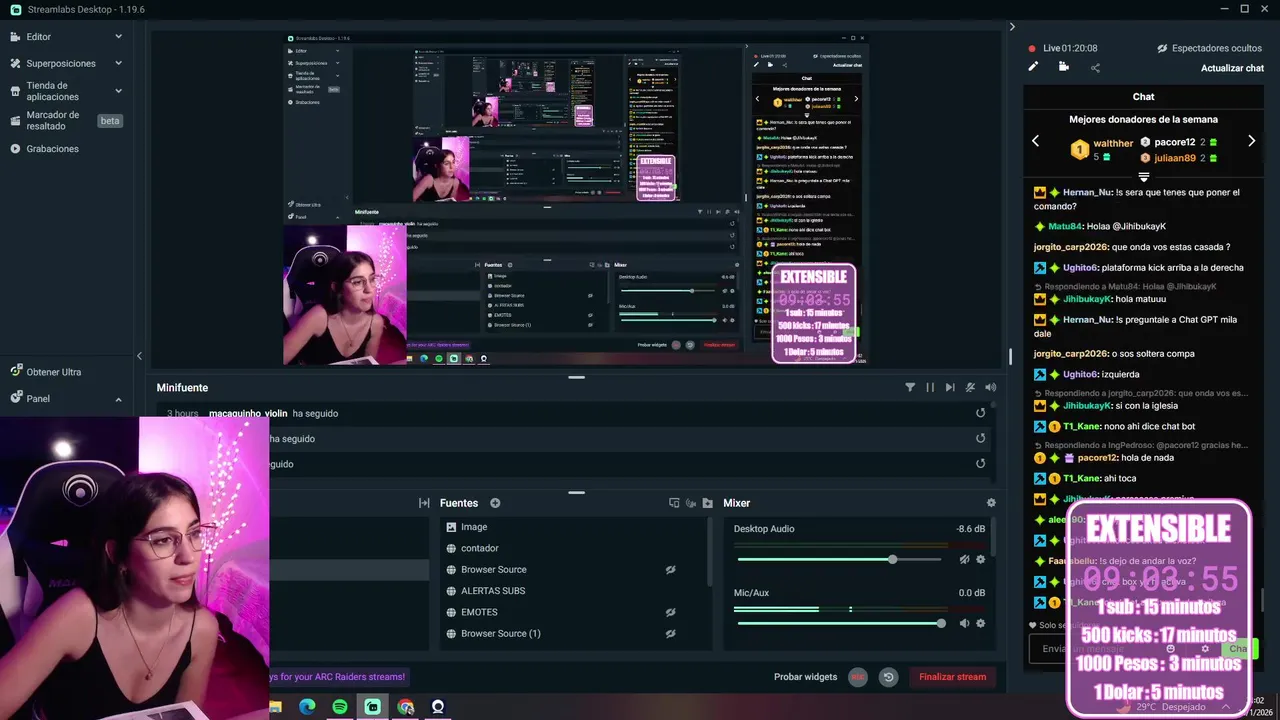Pause the Minifuente alert queue
1280x720 pixels.
(x=930, y=387)
